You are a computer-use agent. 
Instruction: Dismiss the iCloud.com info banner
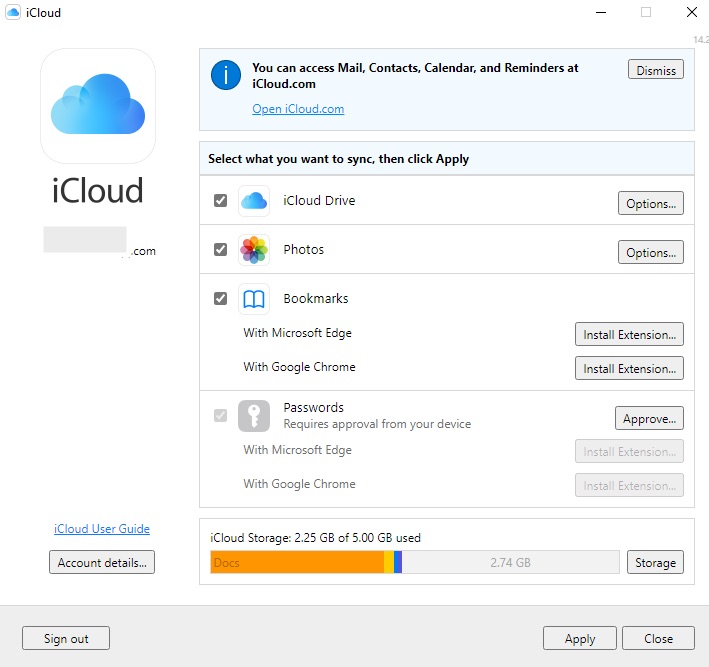[x=656, y=70]
